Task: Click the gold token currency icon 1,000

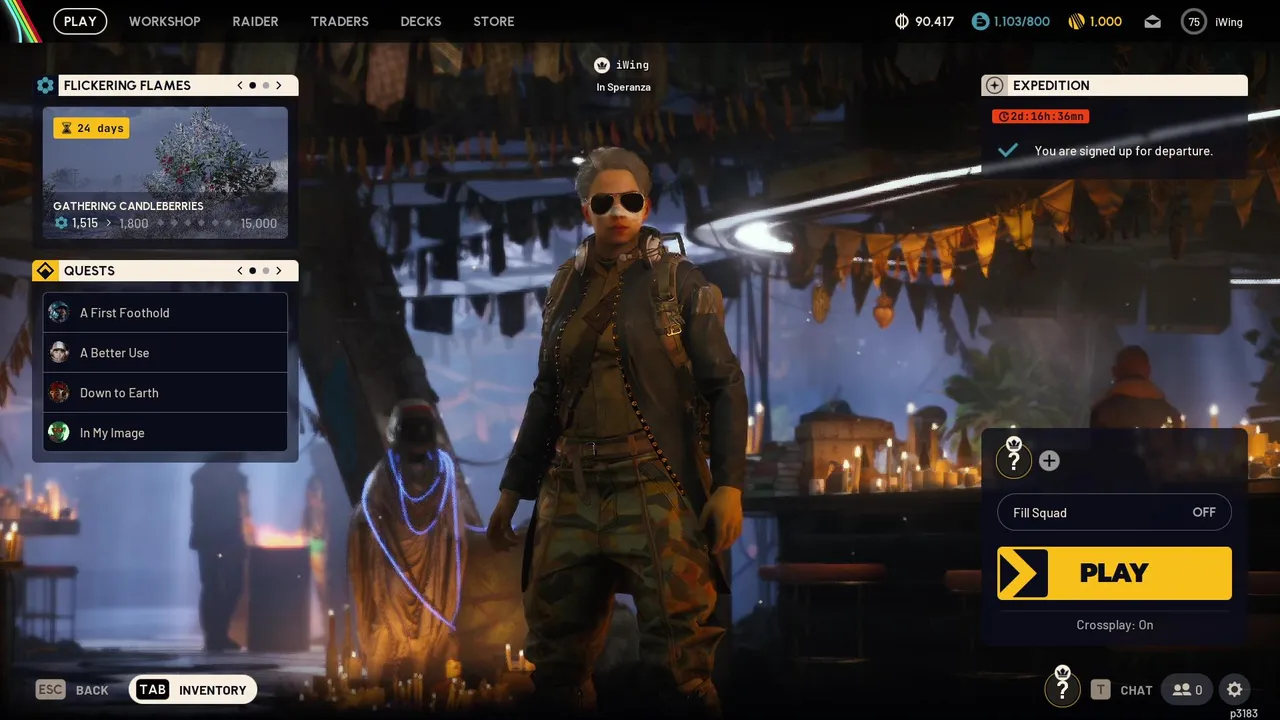Action: point(1076,21)
